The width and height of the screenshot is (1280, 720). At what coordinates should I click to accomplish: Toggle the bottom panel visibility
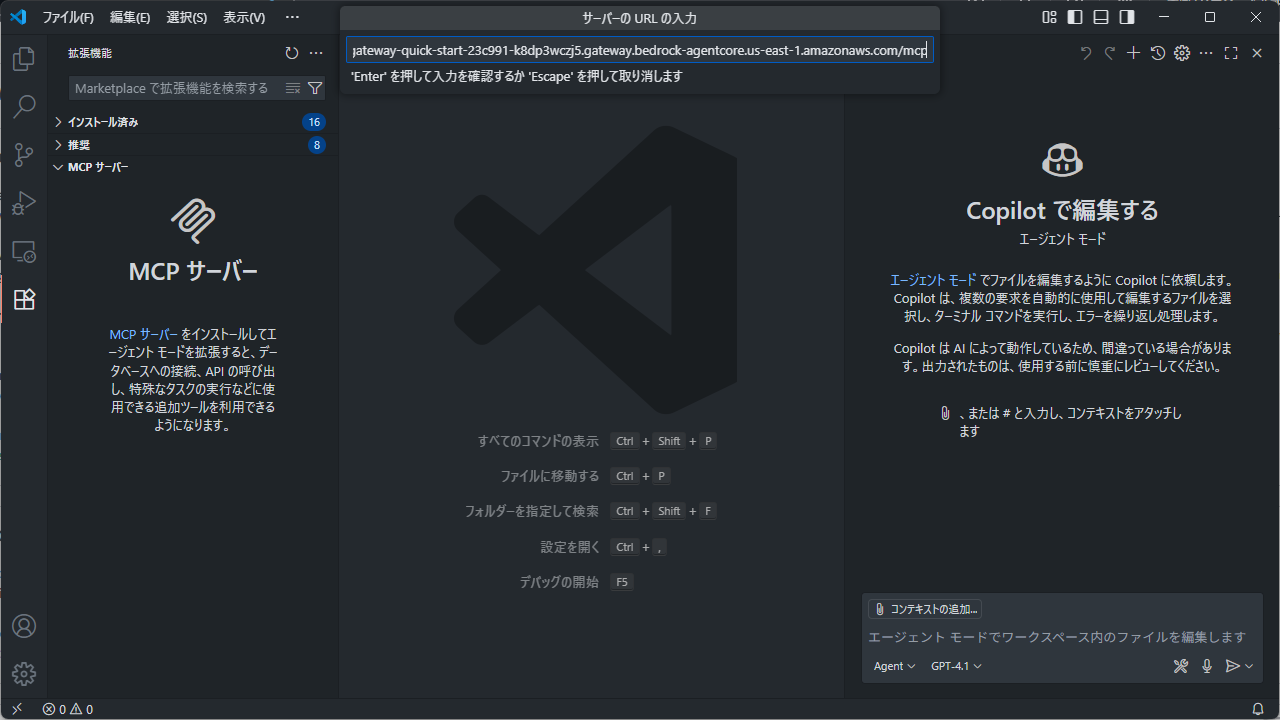tap(1101, 17)
